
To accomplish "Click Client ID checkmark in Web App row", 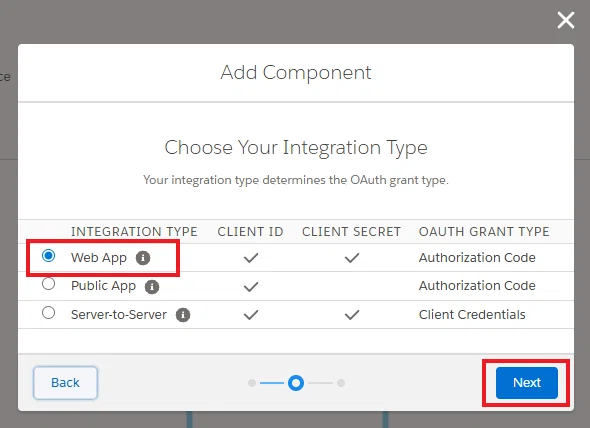I will pos(251,258).
